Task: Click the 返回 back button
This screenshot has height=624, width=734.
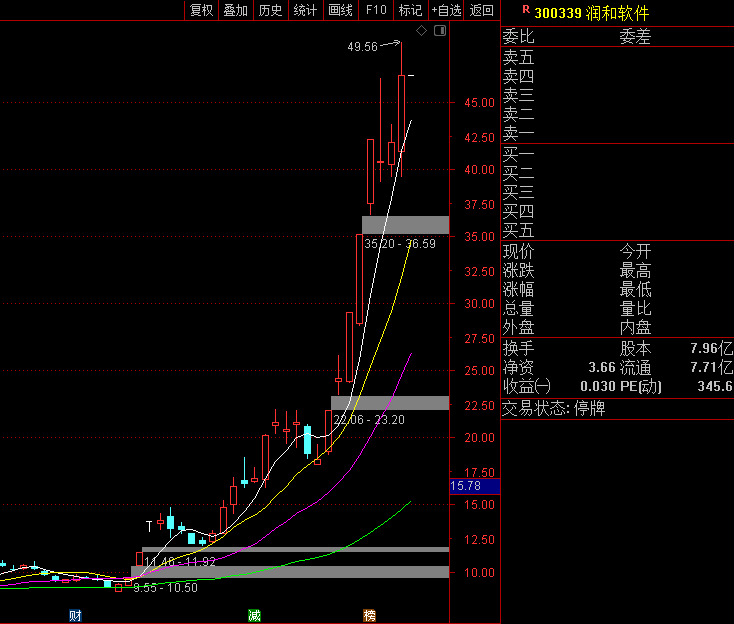Action: [482, 10]
